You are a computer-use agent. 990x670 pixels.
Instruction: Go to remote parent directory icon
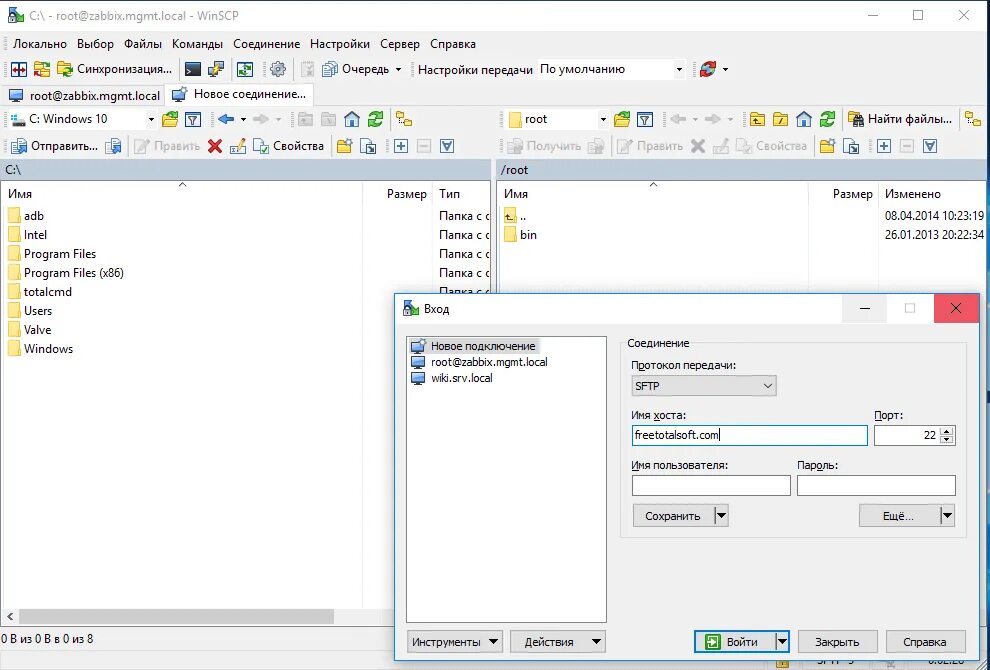(x=757, y=119)
